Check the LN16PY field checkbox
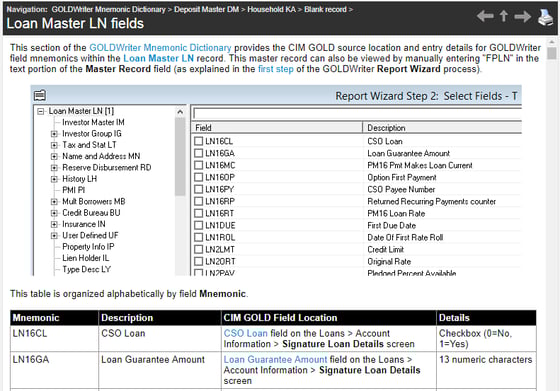The height and width of the screenshot is (391, 560). tap(198, 189)
